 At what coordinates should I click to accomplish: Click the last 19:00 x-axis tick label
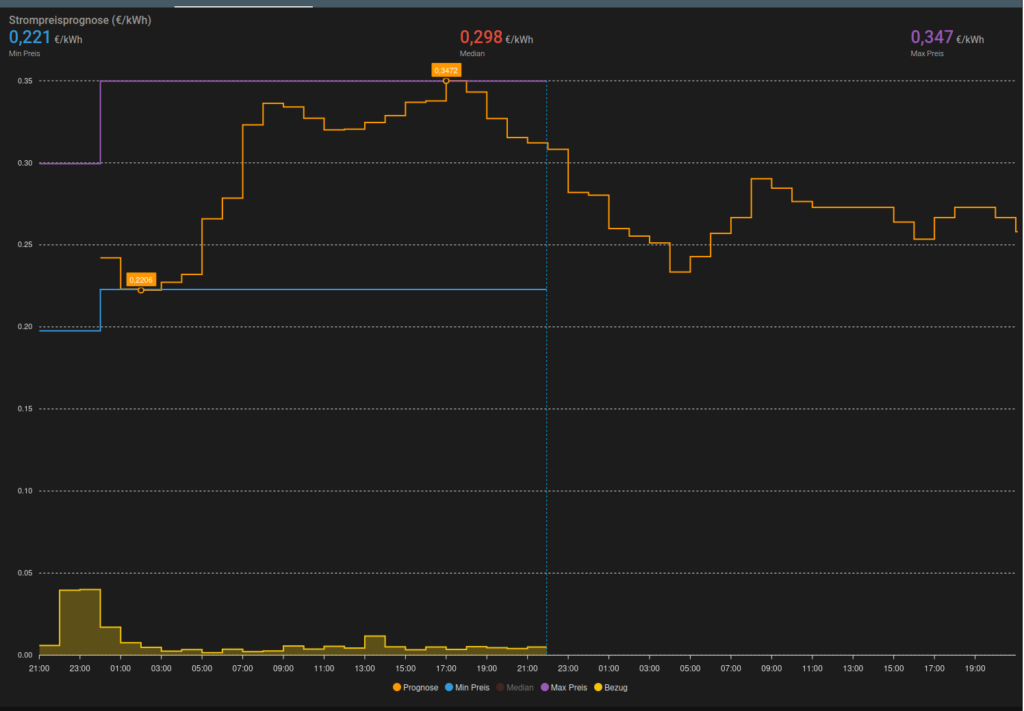point(974,669)
